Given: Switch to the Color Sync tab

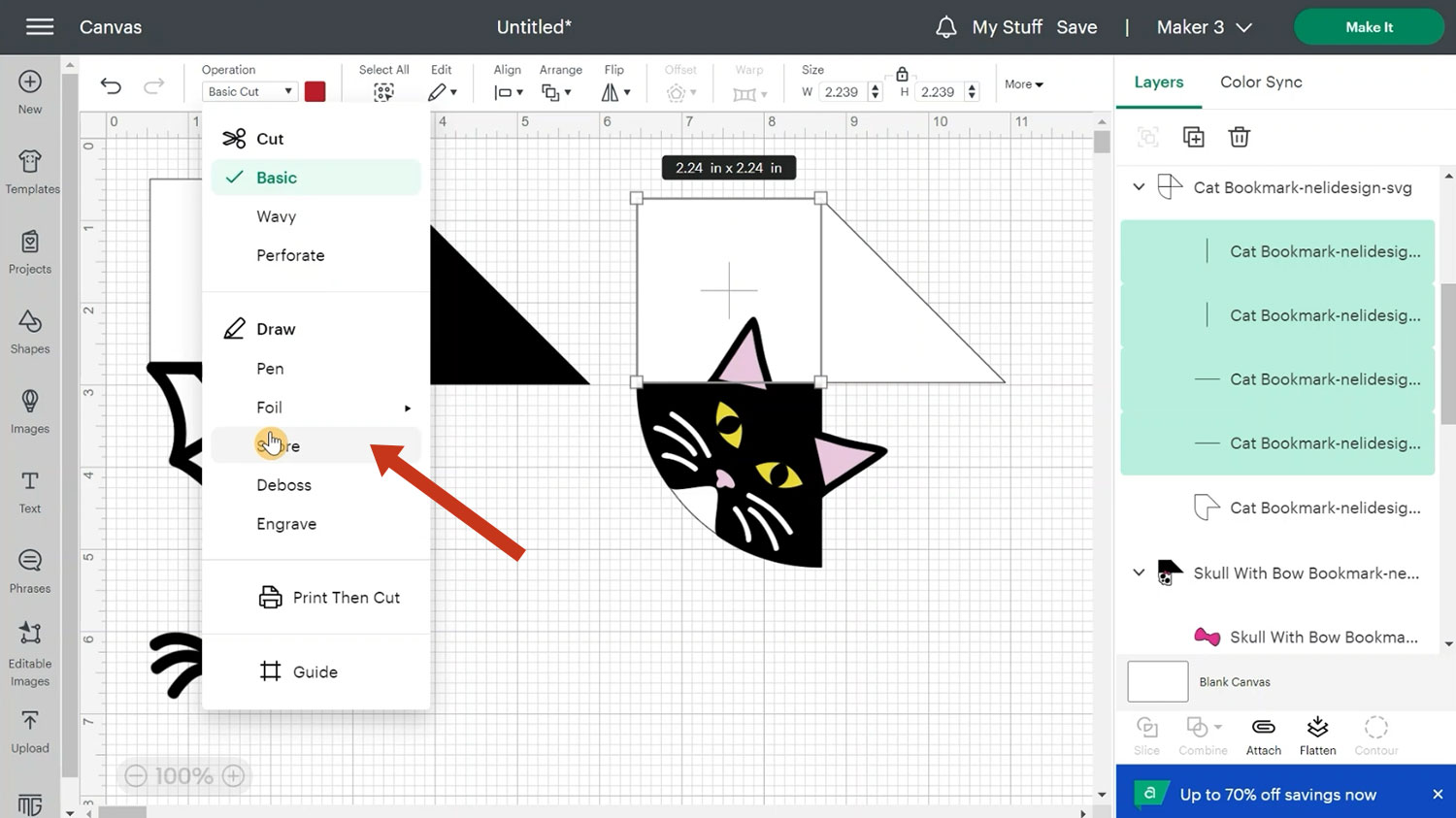Looking at the screenshot, I should [1261, 82].
